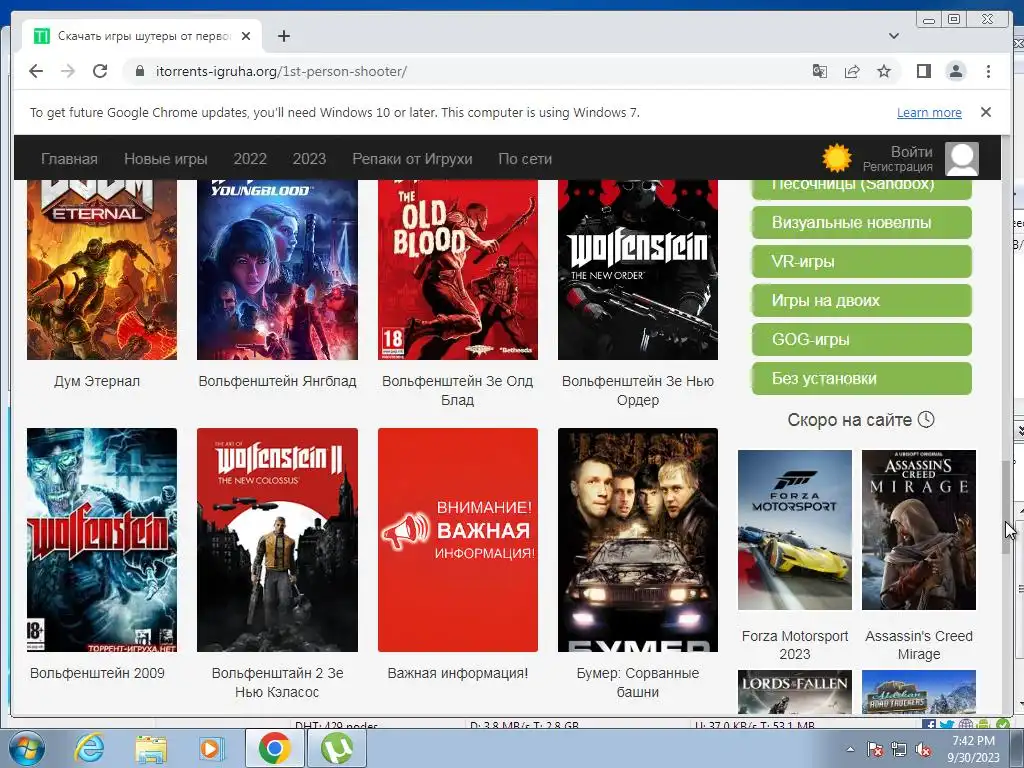Open the Chrome profile avatar
The width and height of the screenshot is (1024, 768).
pos(956,71)
